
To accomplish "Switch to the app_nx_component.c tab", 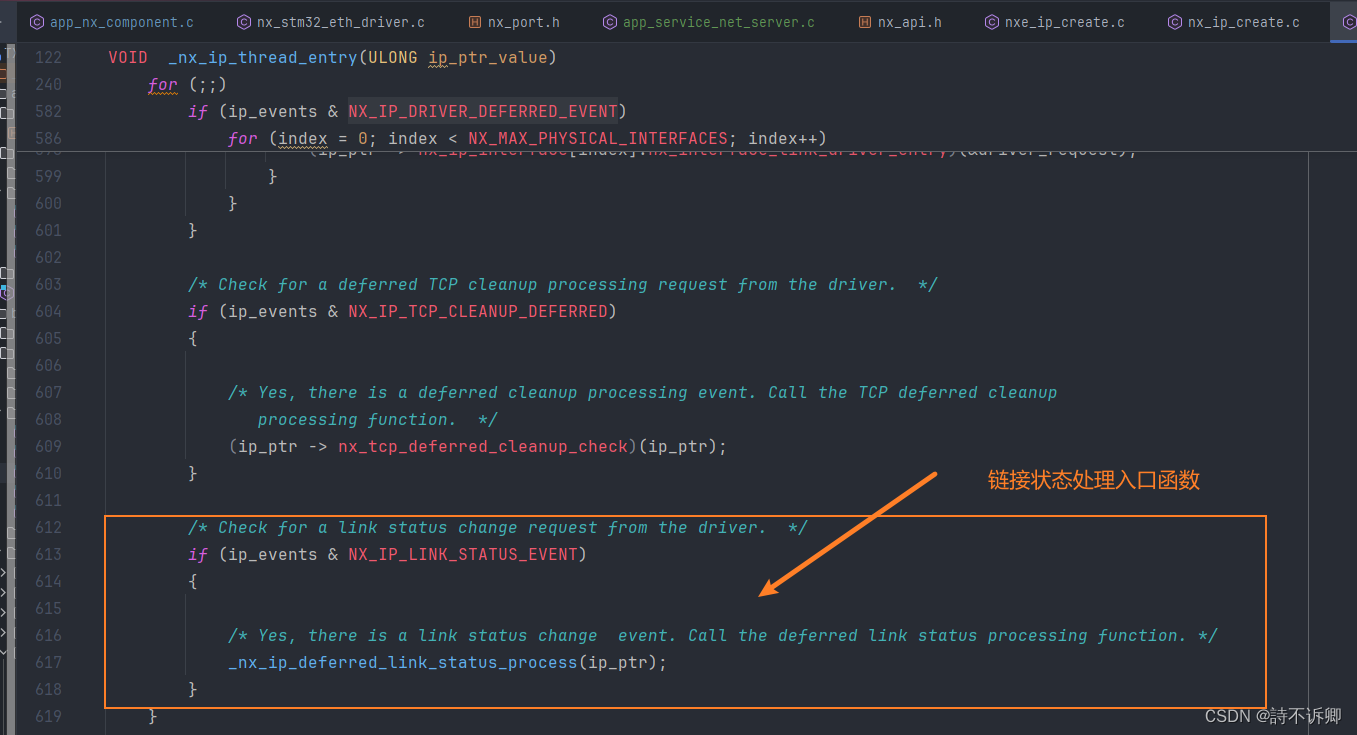I will [x=111, y=22].
